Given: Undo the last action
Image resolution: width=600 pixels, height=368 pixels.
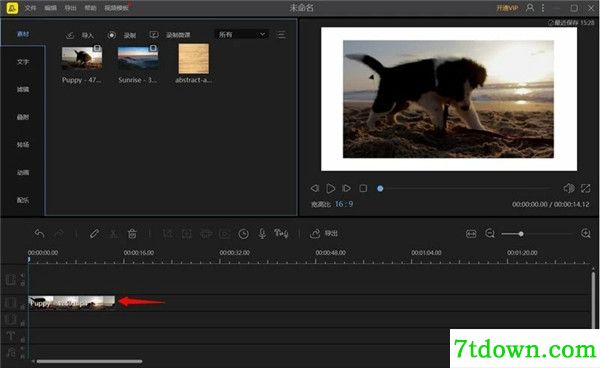Looking at the screenshot, I should 39,233.
